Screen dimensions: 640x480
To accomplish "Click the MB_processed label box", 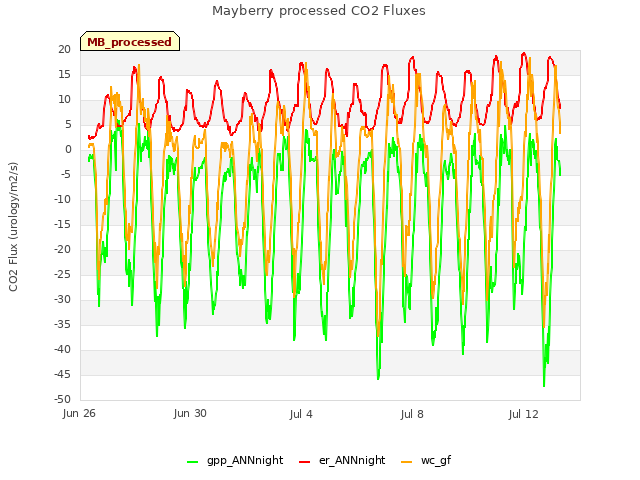I will pos(130,41).
